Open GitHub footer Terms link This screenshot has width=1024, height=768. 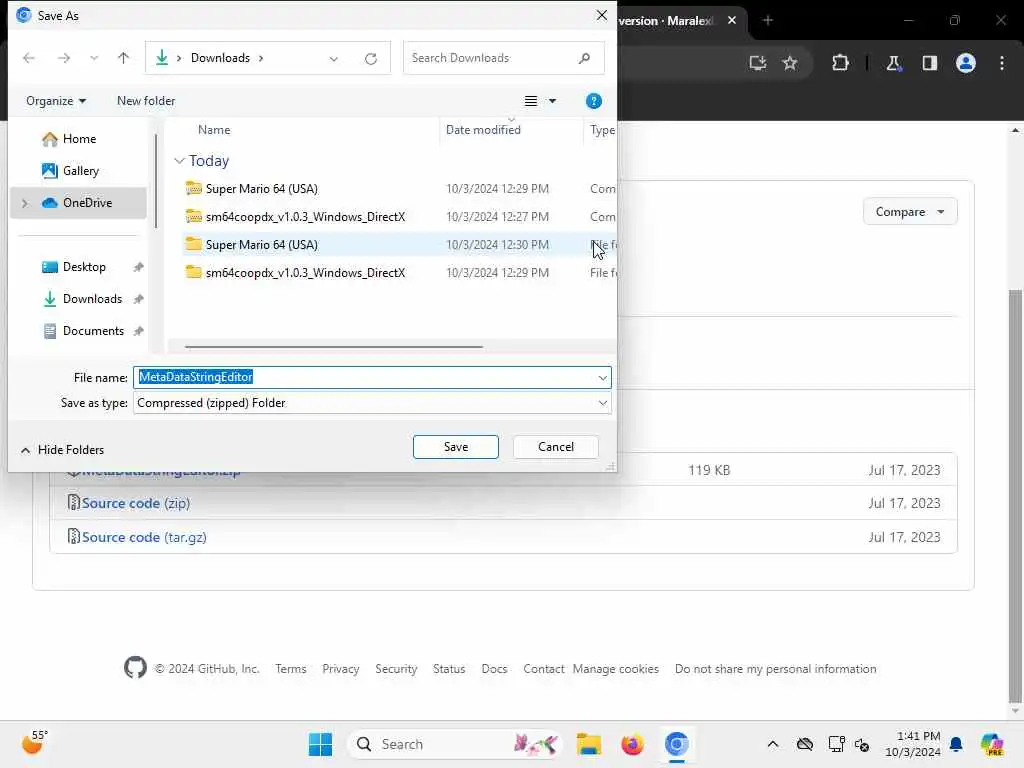291,669
